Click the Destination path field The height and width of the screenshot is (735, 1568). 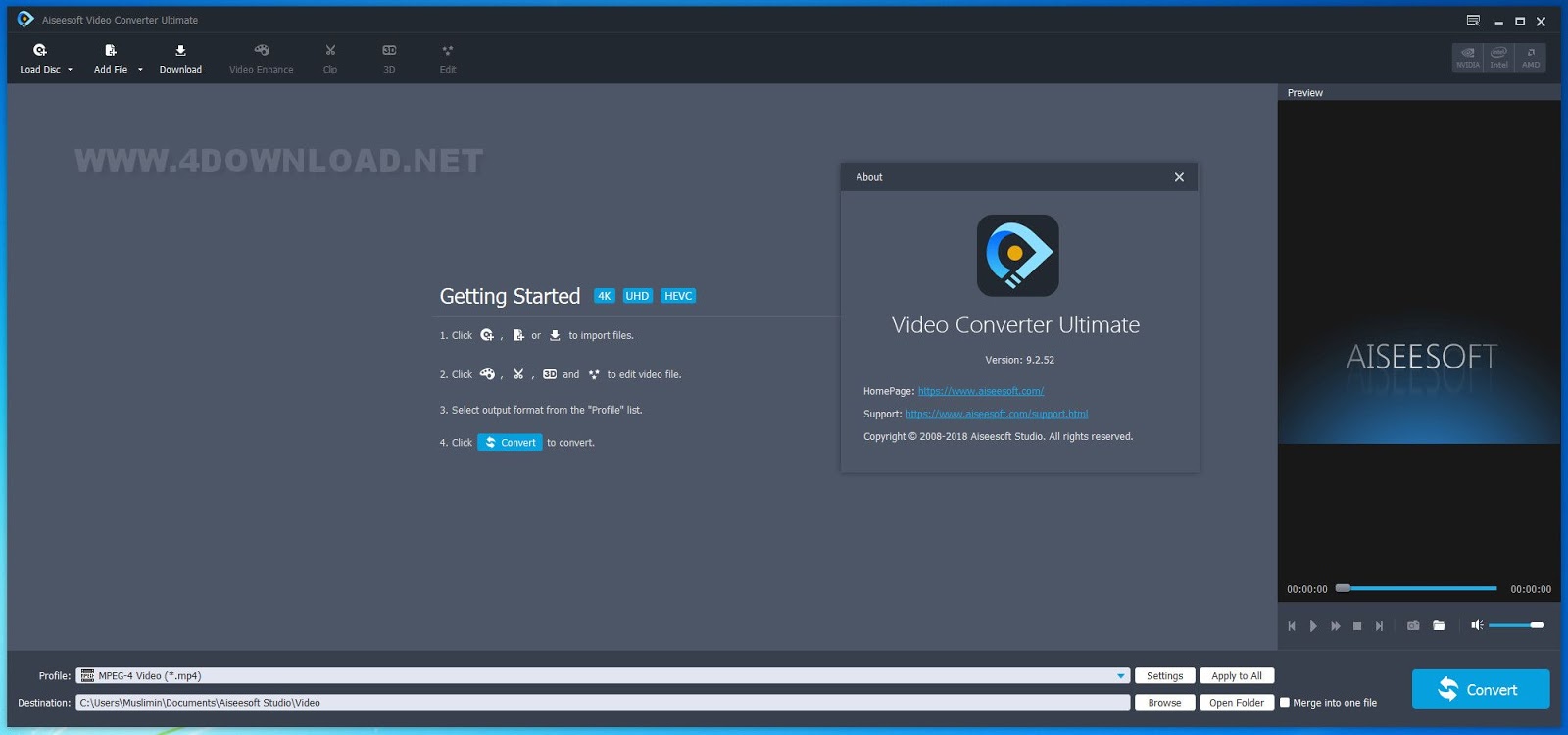click(603, 703)
